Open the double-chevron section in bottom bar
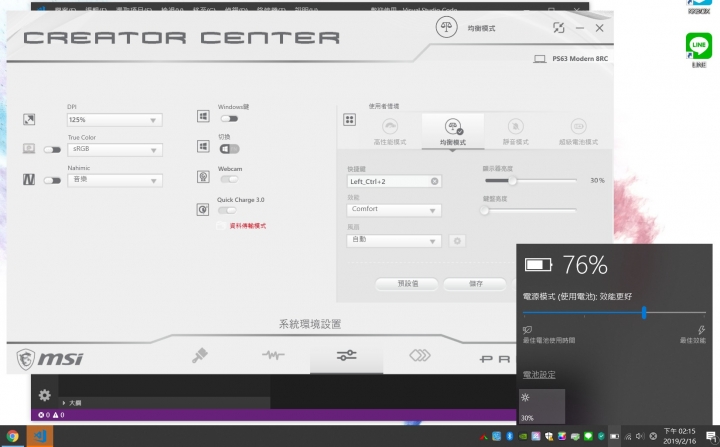Image resolution: width=720 pixels, height=447 pixels. click(420, 355)
